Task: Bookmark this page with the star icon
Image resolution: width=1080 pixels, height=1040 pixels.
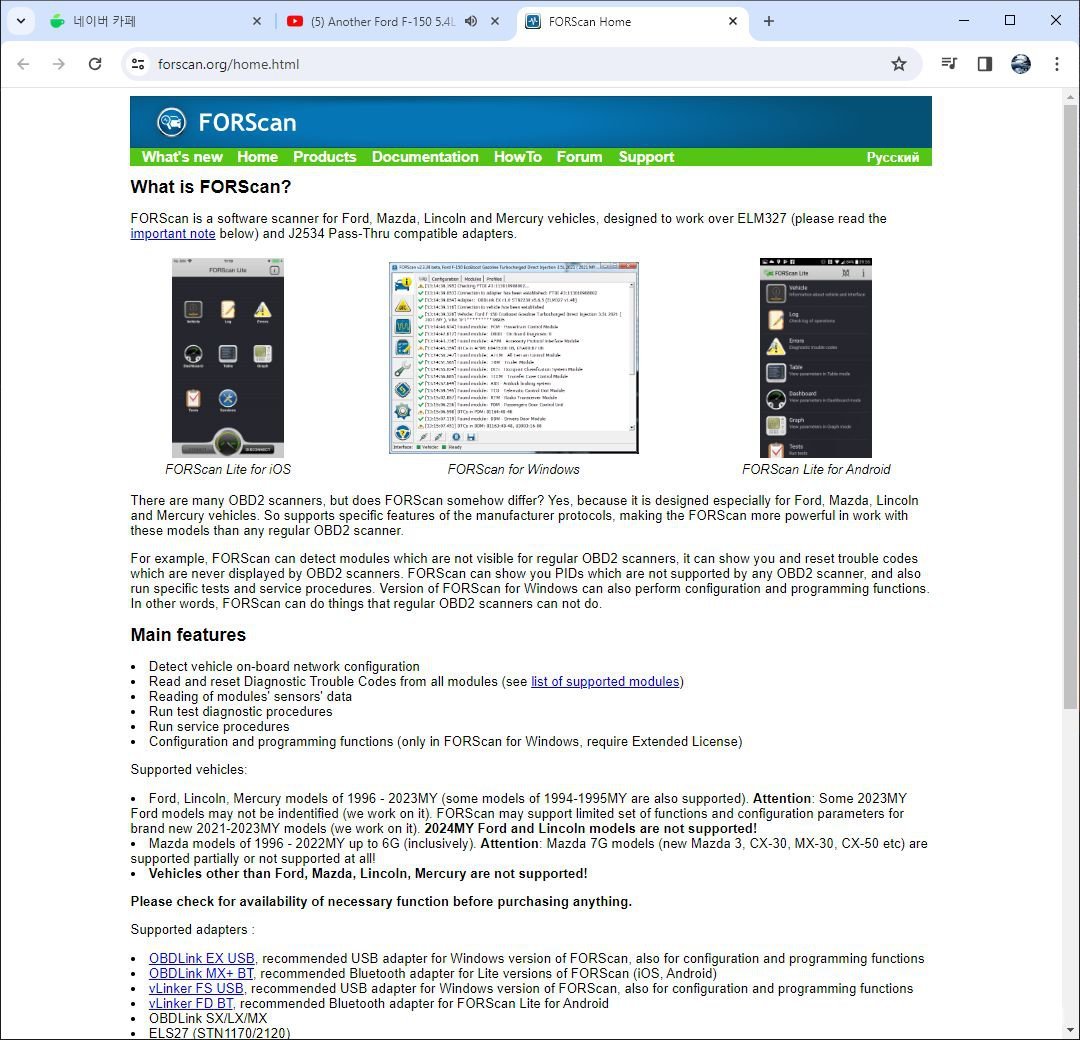Action: (x=899, y=64)
